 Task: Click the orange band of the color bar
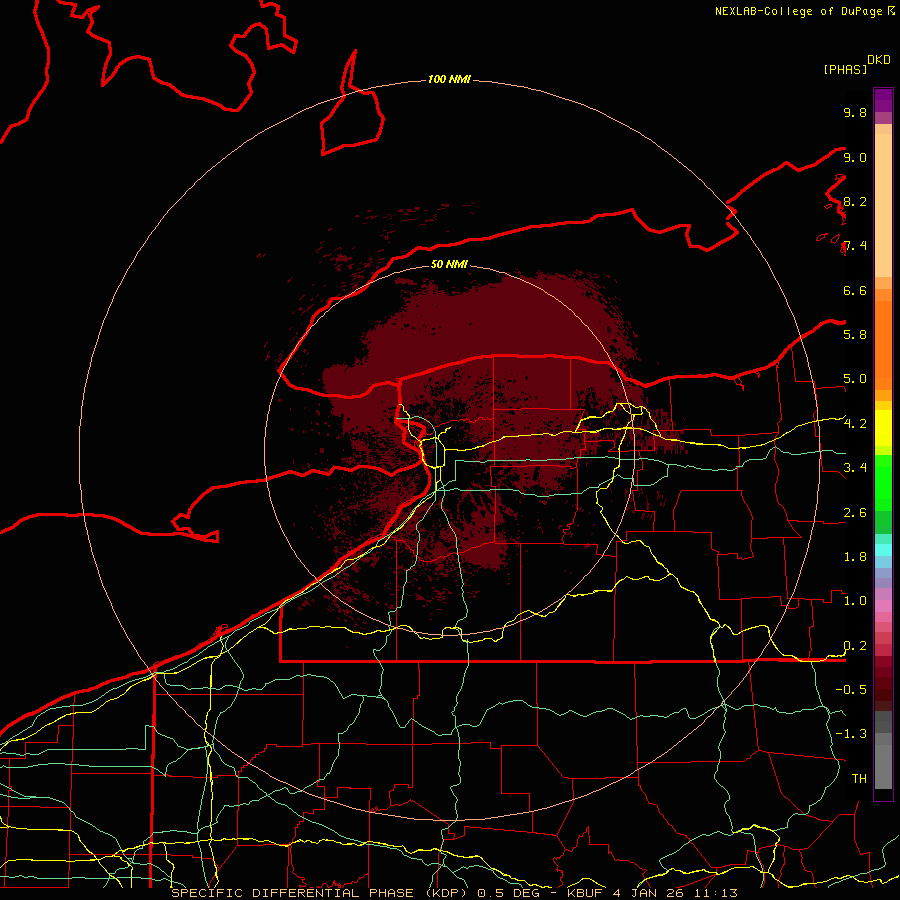pyautogui.click(x=883, y=344)
